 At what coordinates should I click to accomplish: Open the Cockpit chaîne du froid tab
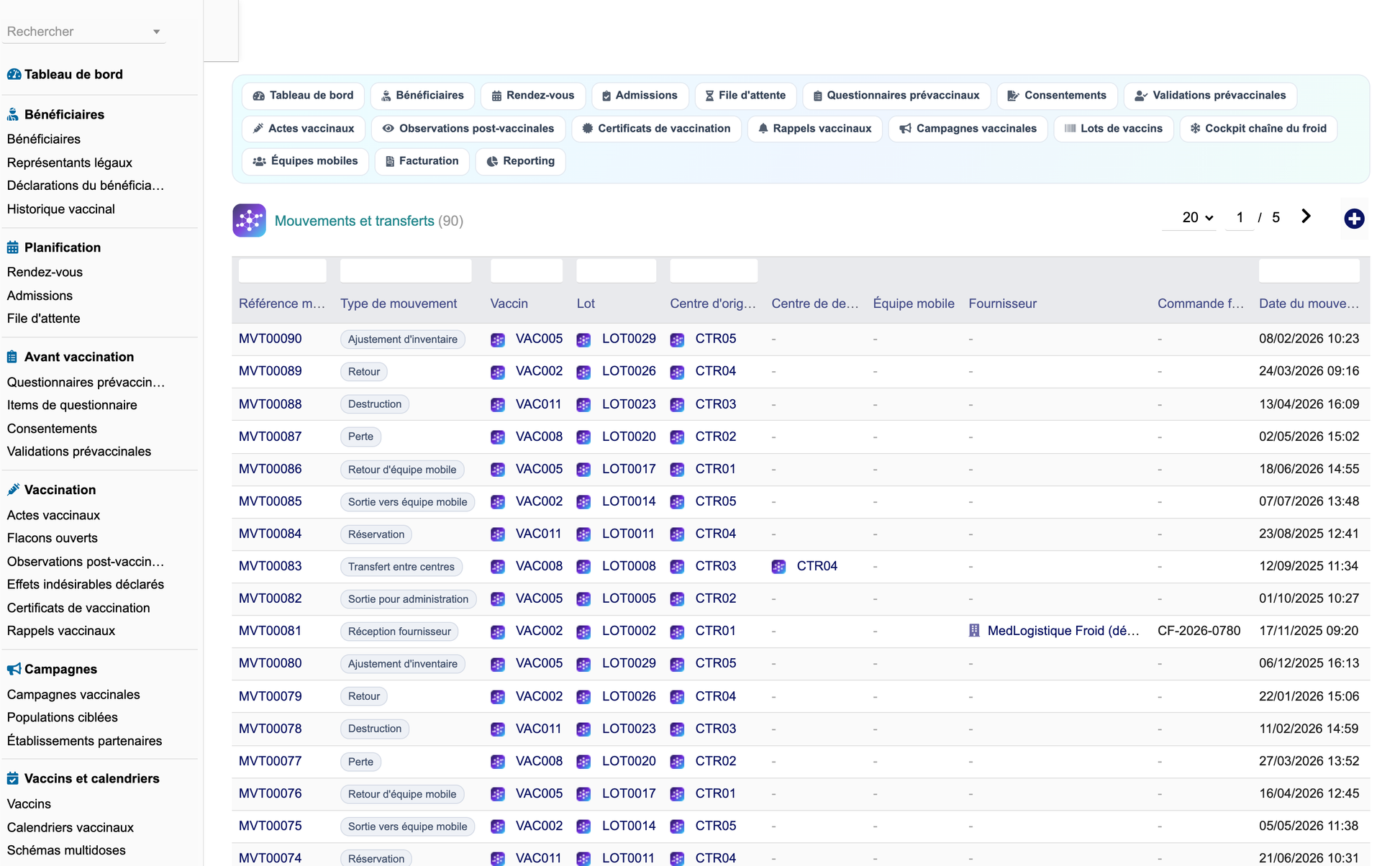1258,129
